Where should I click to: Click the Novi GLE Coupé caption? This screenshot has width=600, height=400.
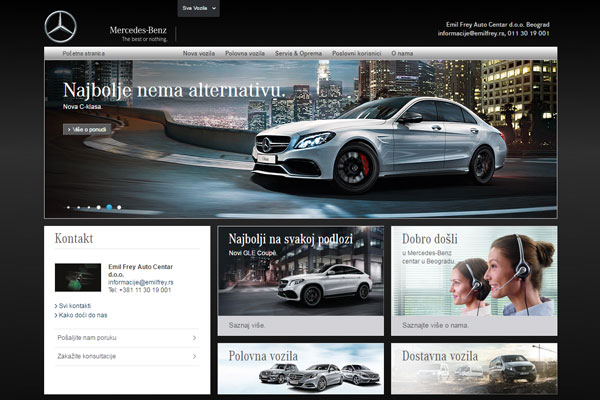click(x=253, y=253)
